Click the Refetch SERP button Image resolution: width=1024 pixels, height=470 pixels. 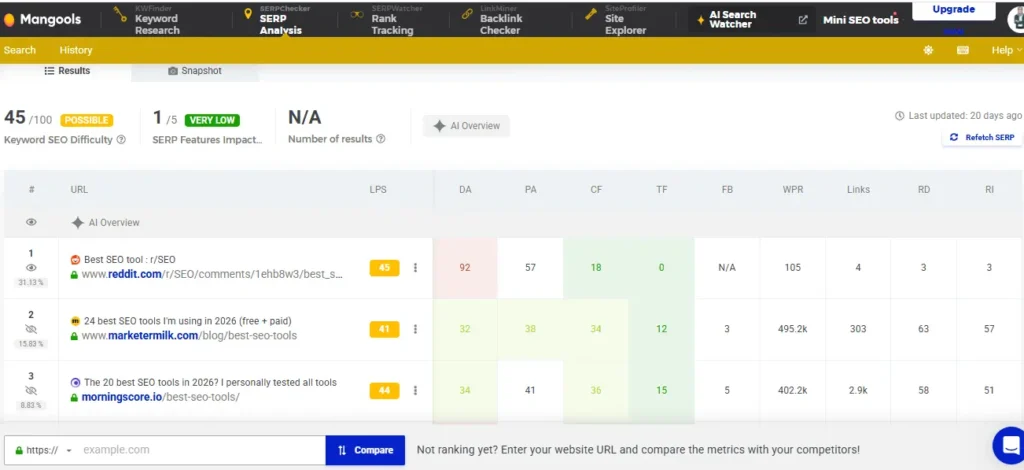[x=983, y=137]
